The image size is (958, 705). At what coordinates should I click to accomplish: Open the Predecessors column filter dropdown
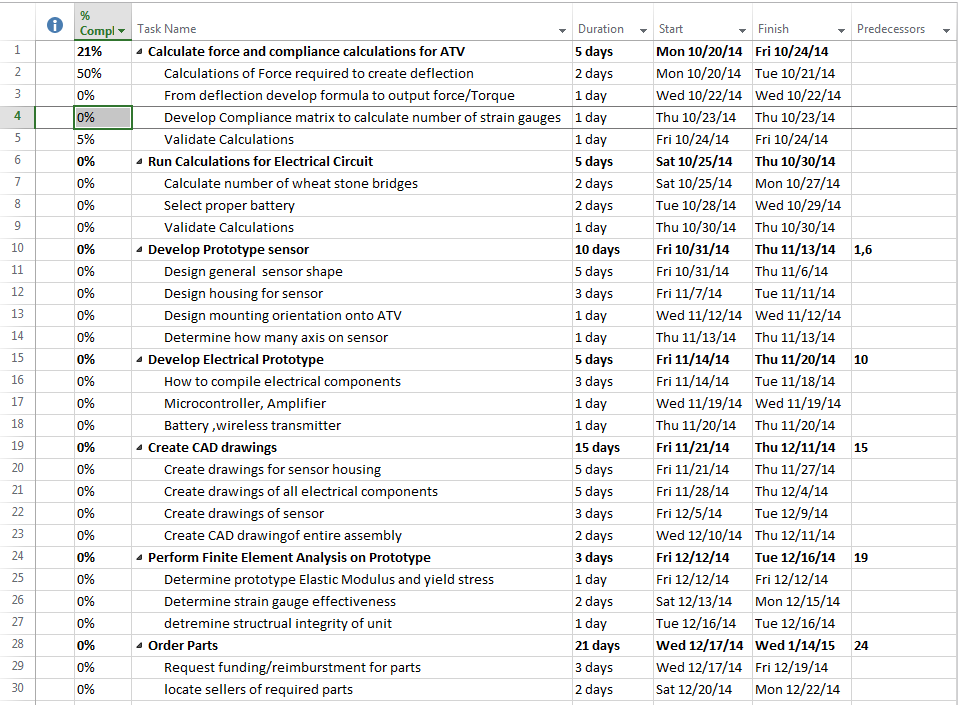946,30
